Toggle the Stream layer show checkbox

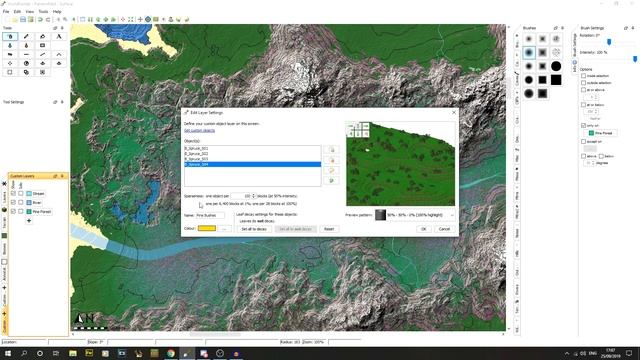(x=13, y=193)
